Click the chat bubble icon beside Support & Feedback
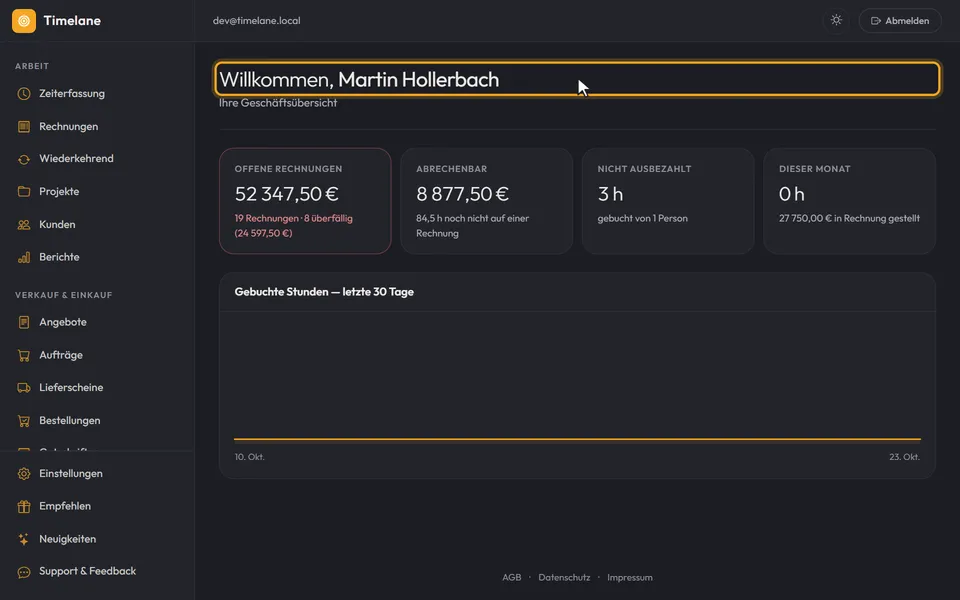960x600 pixels. click(x=24, y=572)
